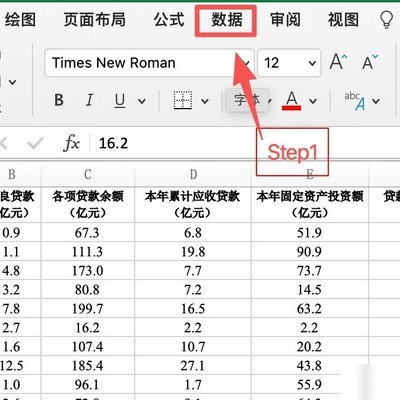Select the cell with value 90.9
400x400 pixels.
point(310,251)
